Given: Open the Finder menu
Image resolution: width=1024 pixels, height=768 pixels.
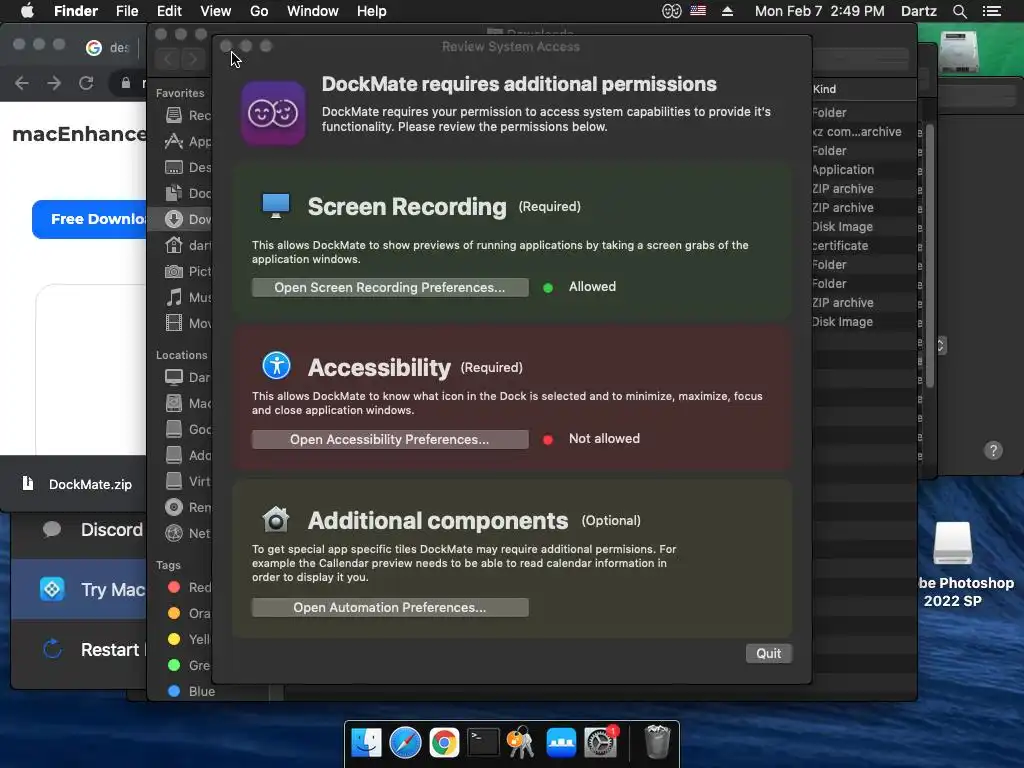Looking at the screenshot, I should [x=76, y=11].
